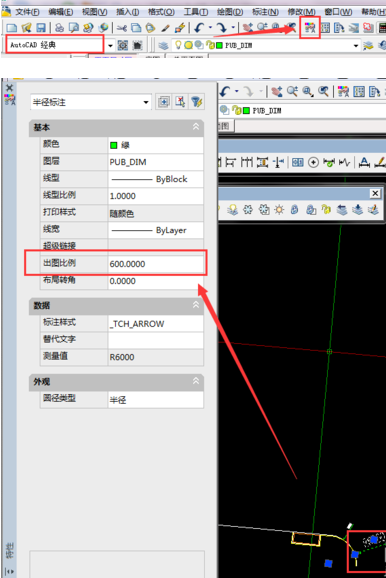Close the floating layer toolbar
Image resolution: width=386 pixels, height=578 pixels.
pyautogui.click(x=375, y=193)
